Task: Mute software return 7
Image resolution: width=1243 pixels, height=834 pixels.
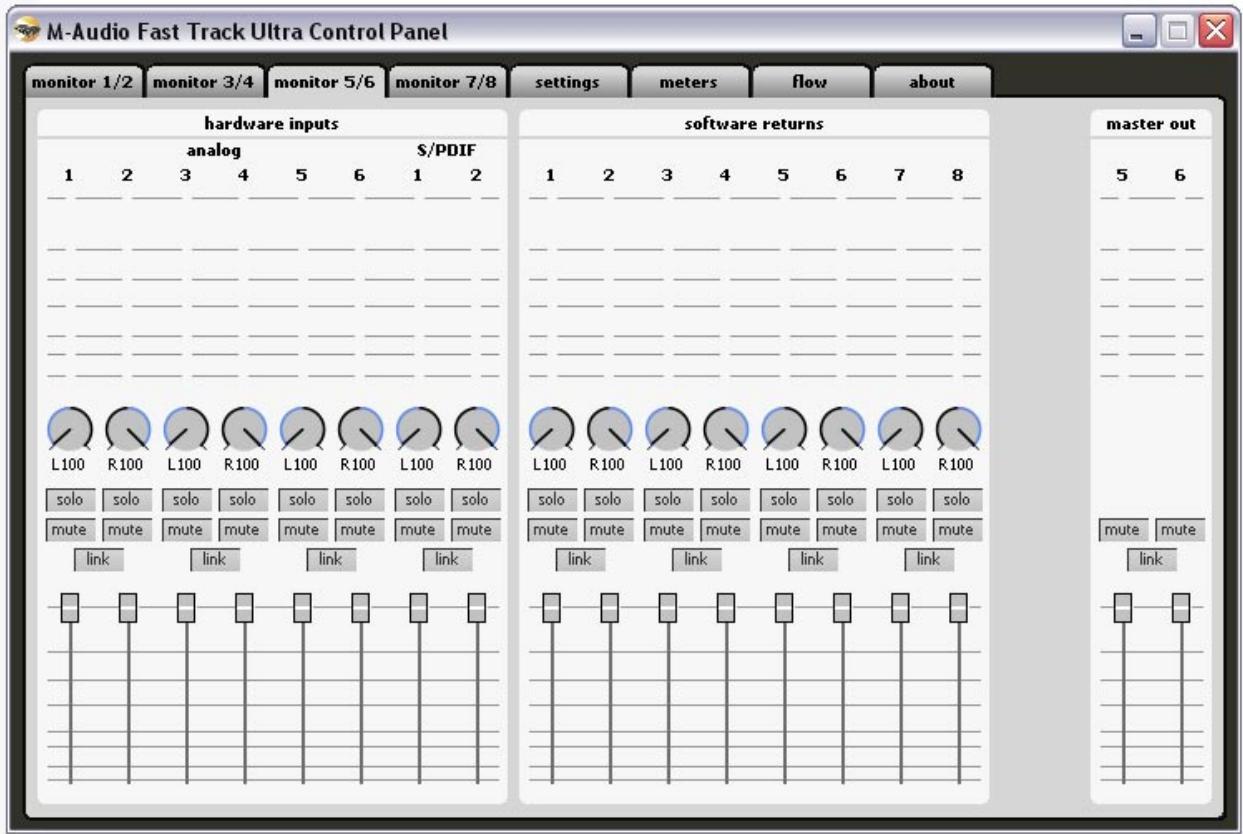Action: point(899,530)
